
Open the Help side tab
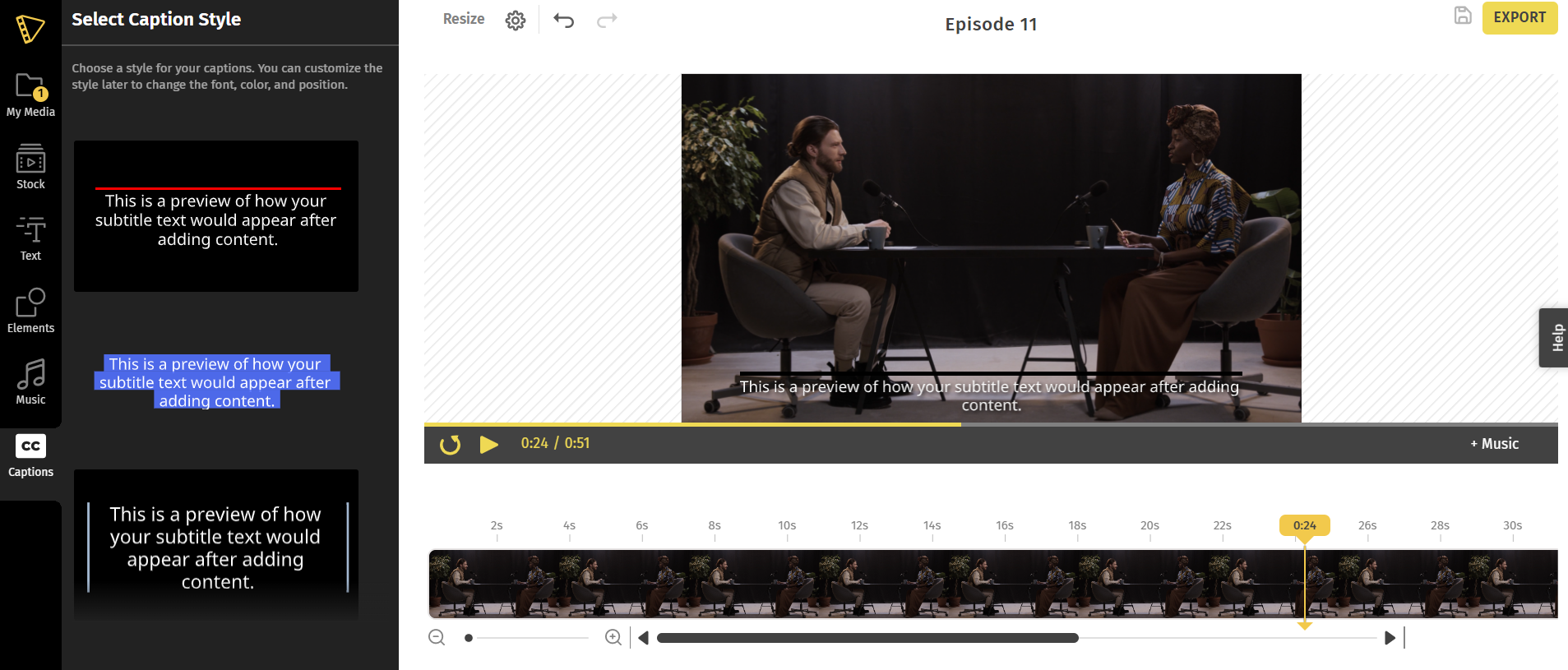(1554, 338)
